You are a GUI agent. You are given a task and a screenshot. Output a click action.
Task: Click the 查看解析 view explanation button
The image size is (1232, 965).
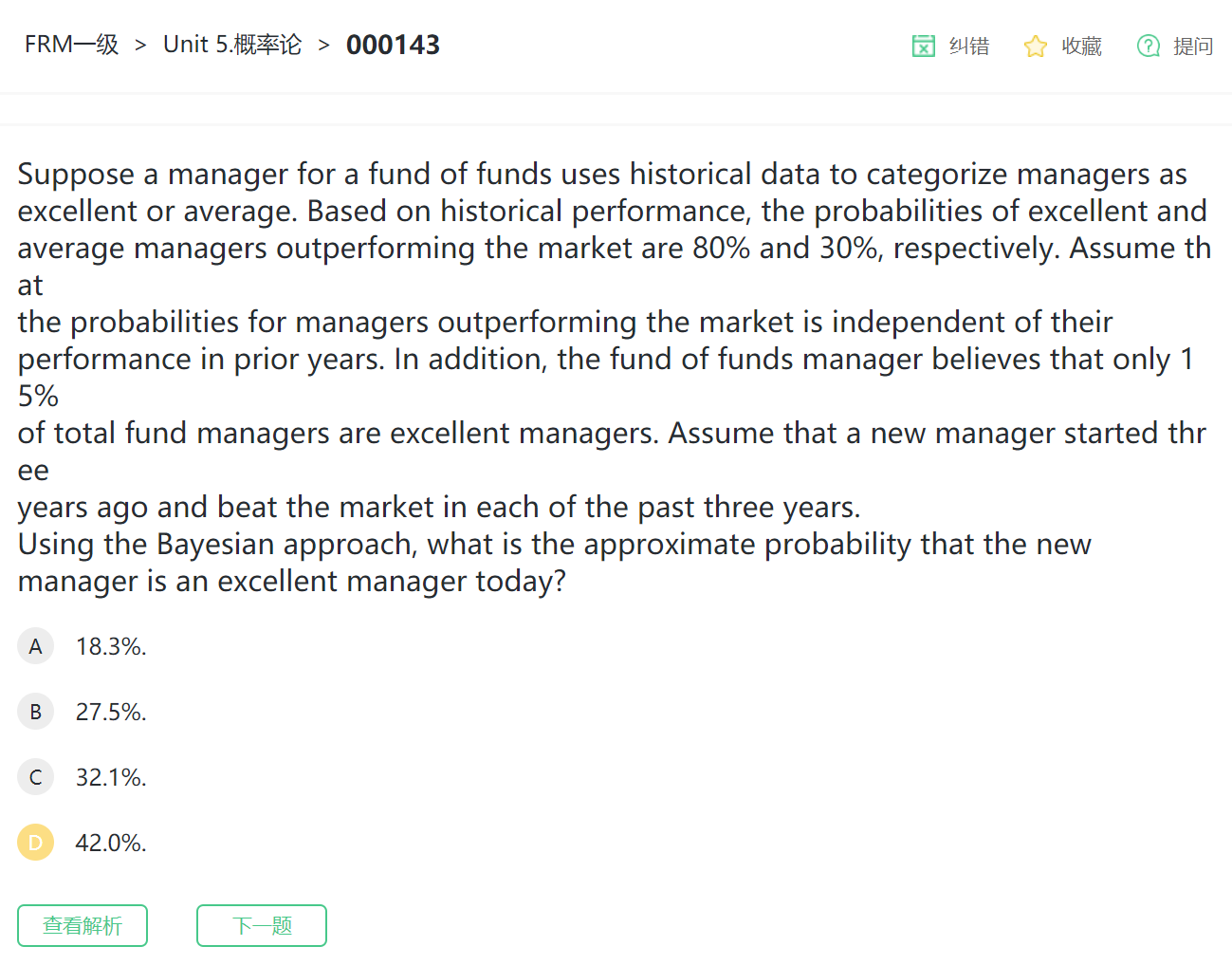pyautogui.click(x=83, y=925)
